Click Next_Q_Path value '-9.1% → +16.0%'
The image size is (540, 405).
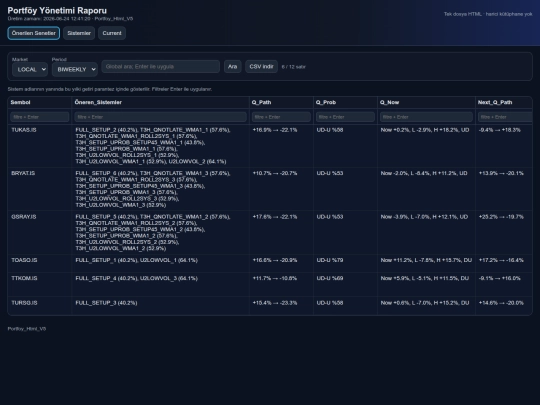click(x=500, y=278)
